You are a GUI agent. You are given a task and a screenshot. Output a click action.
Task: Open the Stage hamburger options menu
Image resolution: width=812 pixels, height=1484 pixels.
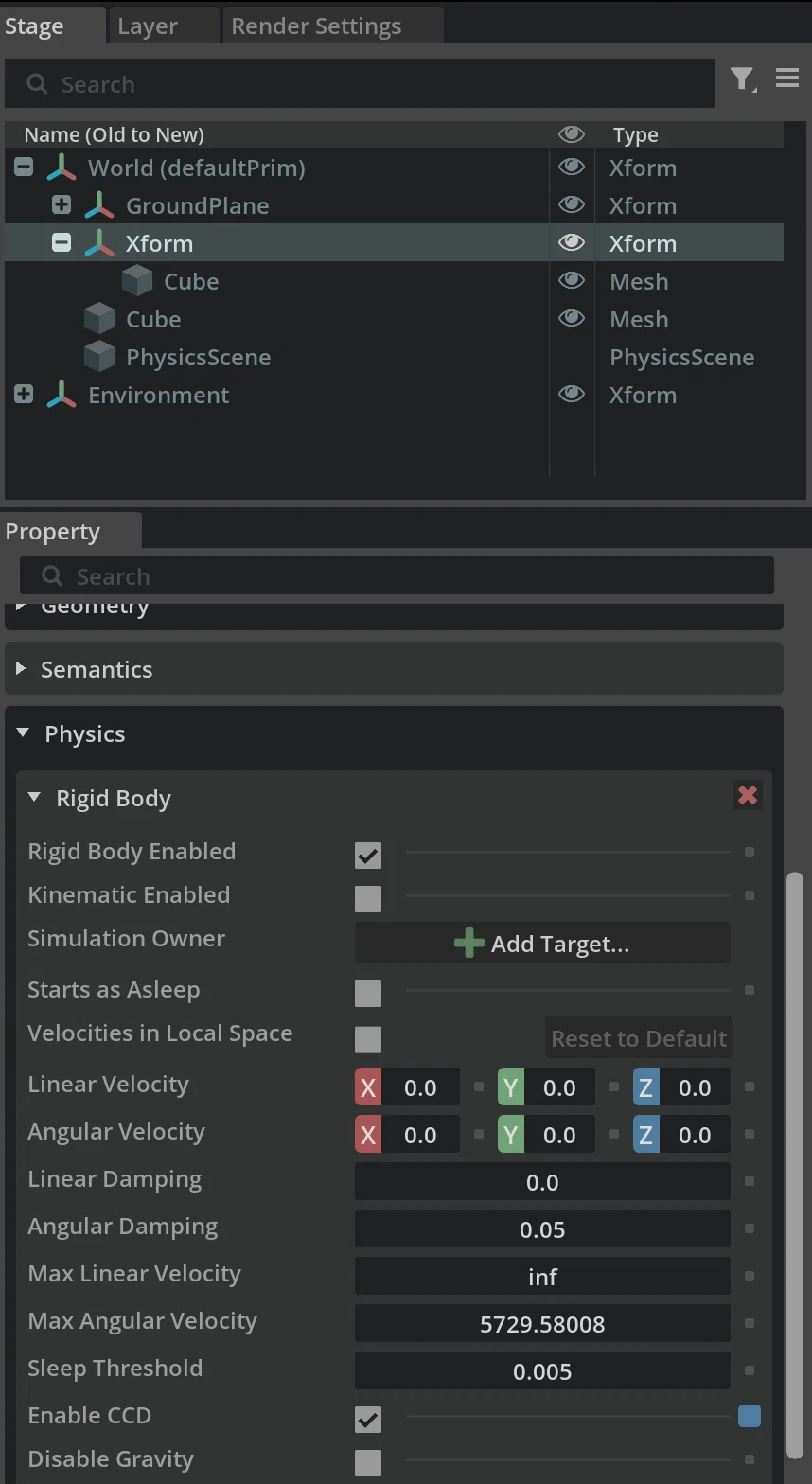(x=787, y=79)
